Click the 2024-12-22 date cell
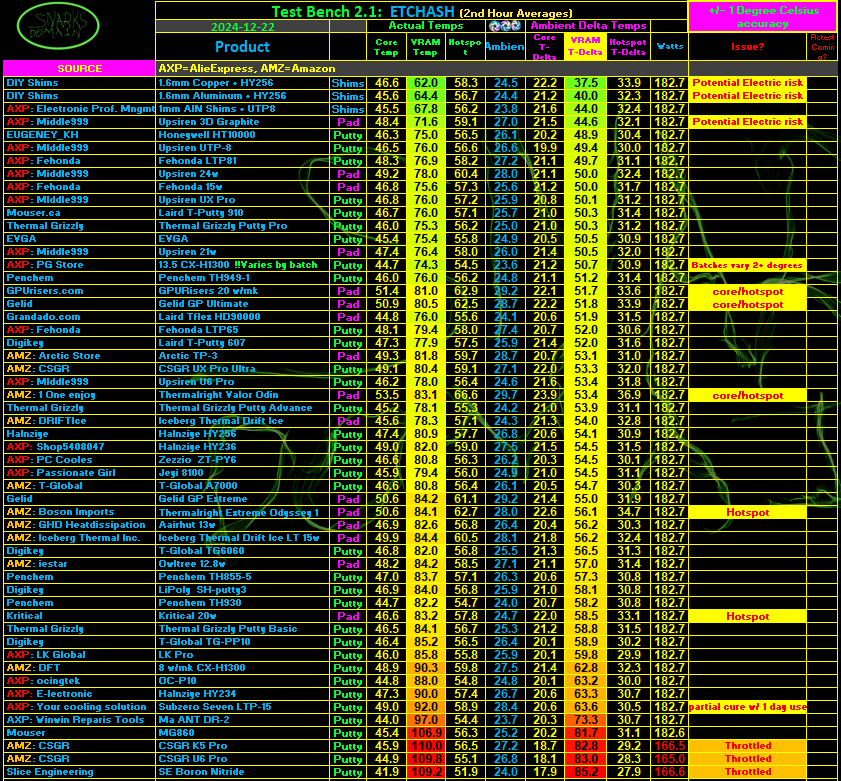Screen dimensions: 841x781 click(242, 26)
